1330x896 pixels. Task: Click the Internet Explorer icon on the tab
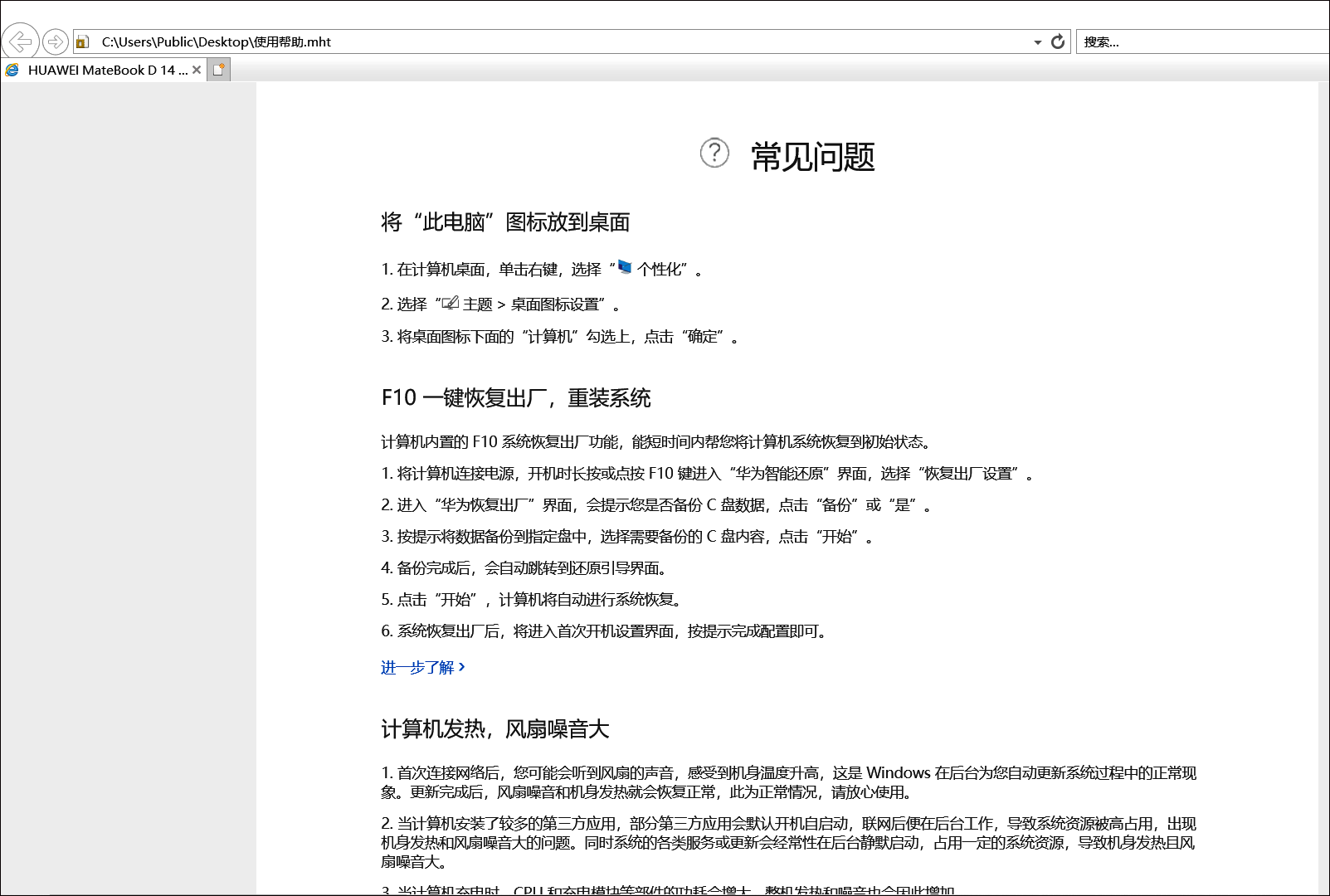[12, 70]
